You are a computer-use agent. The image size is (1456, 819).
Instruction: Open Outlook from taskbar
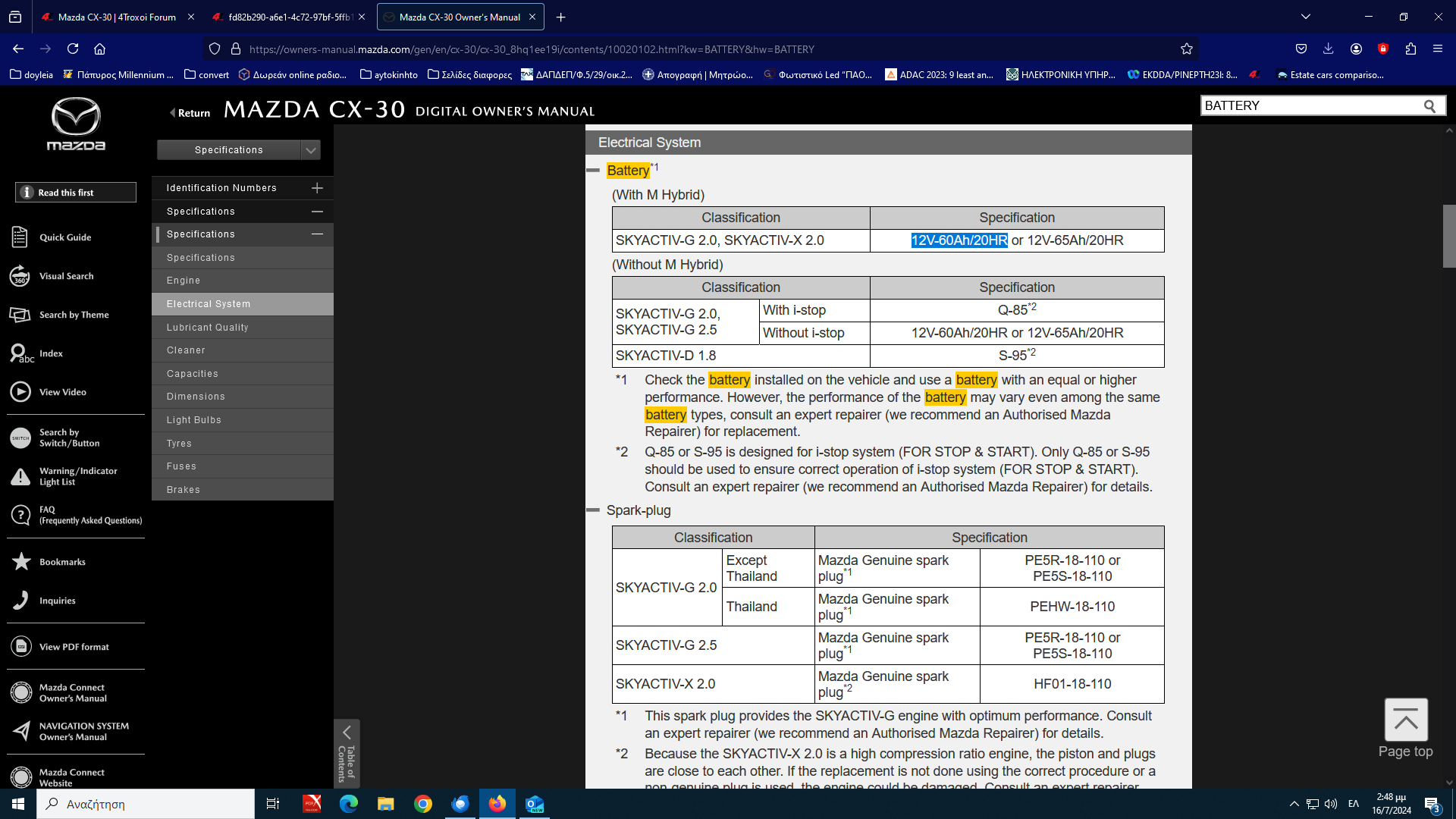click(535, 804)
